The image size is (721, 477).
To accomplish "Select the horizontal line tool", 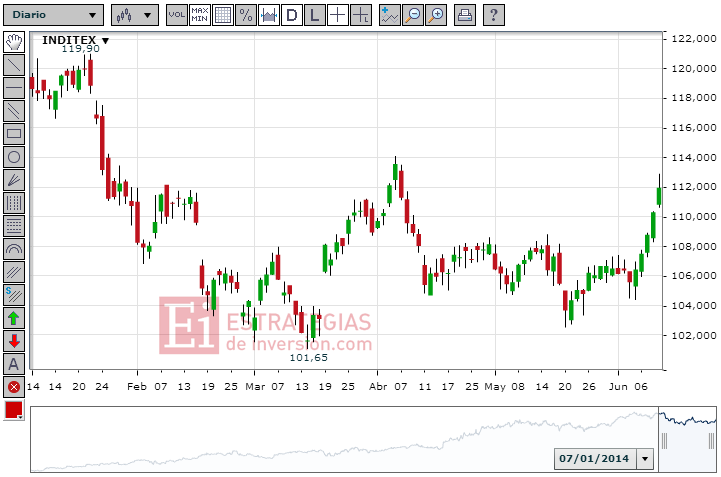I will pyautogui.click(x=14, y=88).
